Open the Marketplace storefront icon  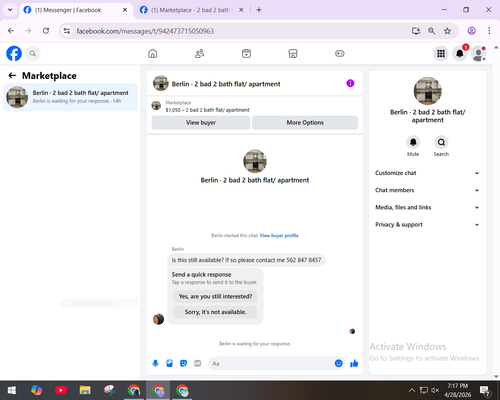point(293,53)
